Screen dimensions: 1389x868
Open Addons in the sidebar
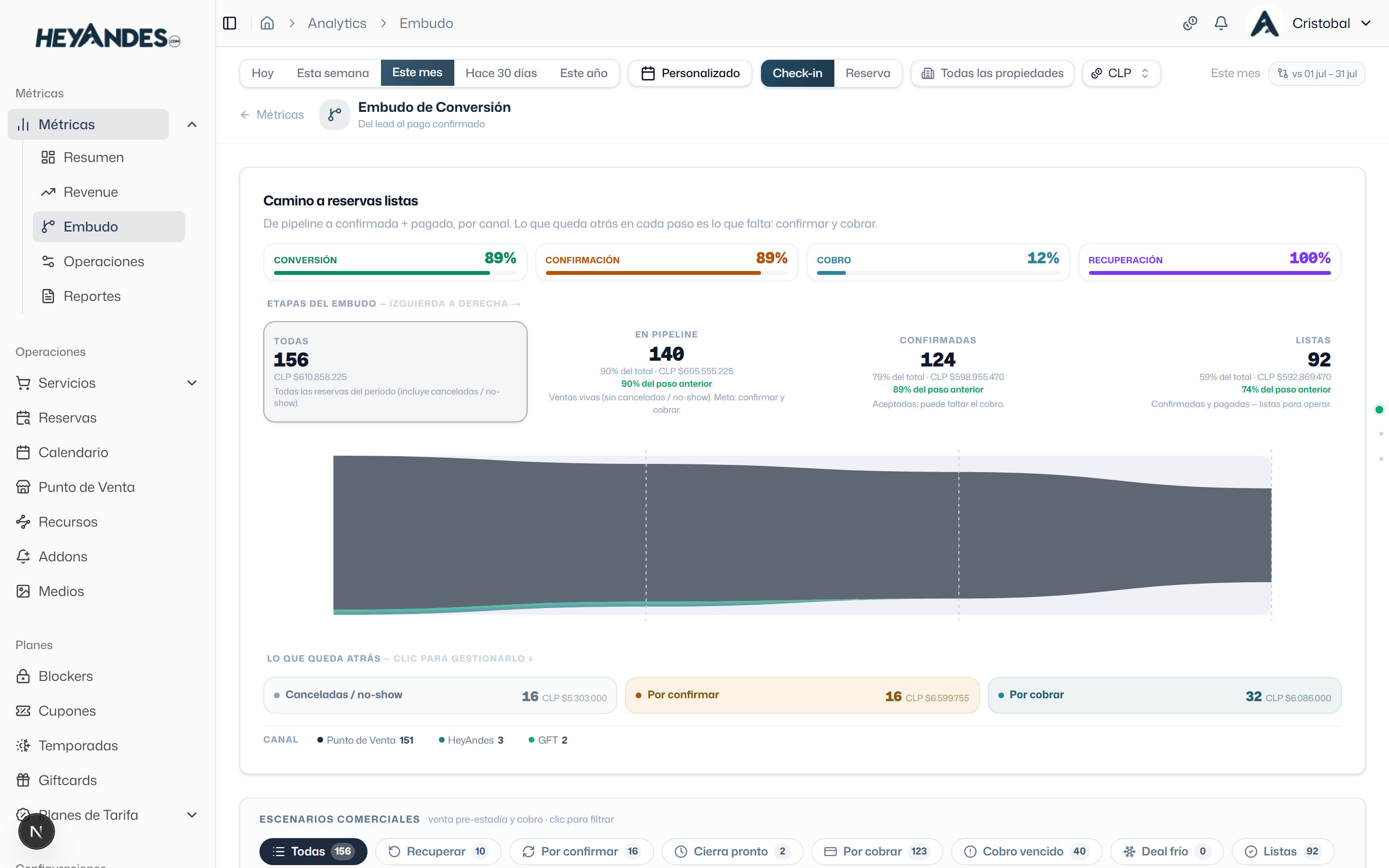(108, 556)
